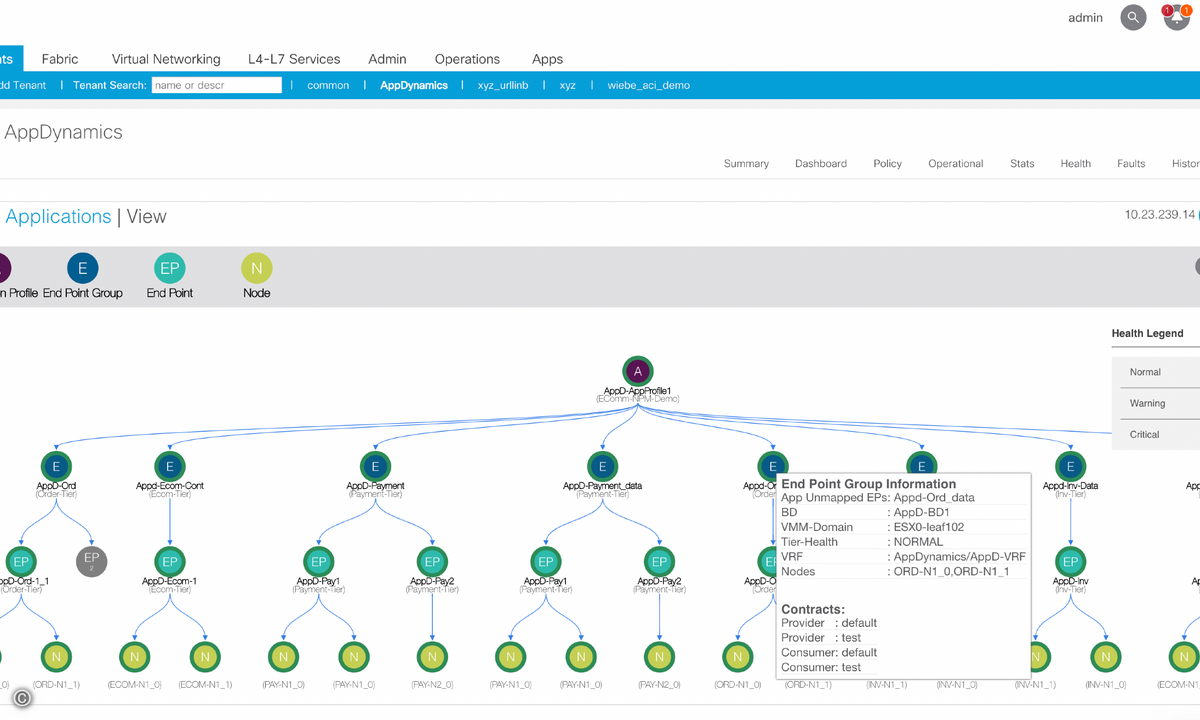Select the AppD-Payment_data endpoint group node

602,466
